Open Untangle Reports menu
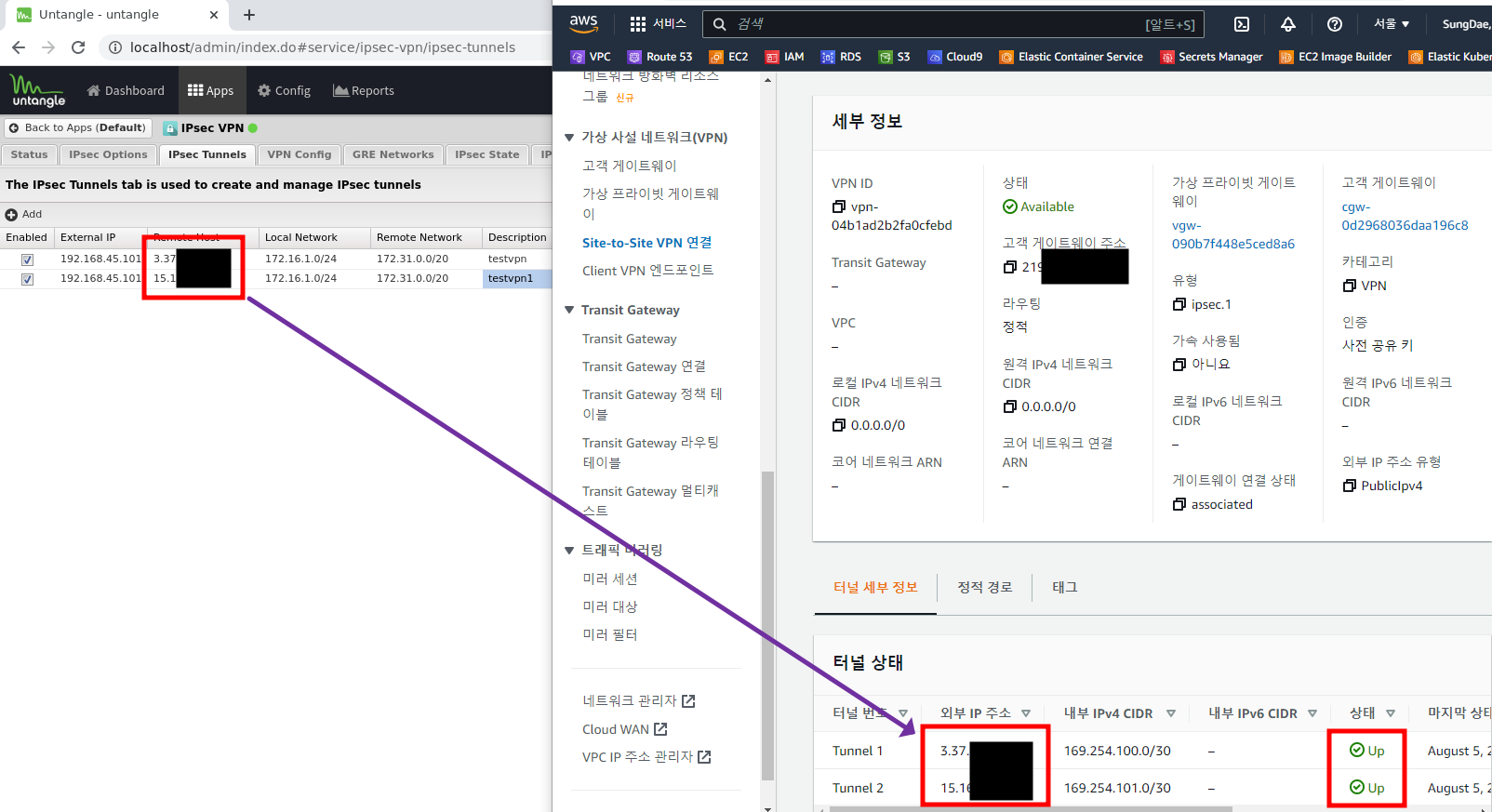 364,91
